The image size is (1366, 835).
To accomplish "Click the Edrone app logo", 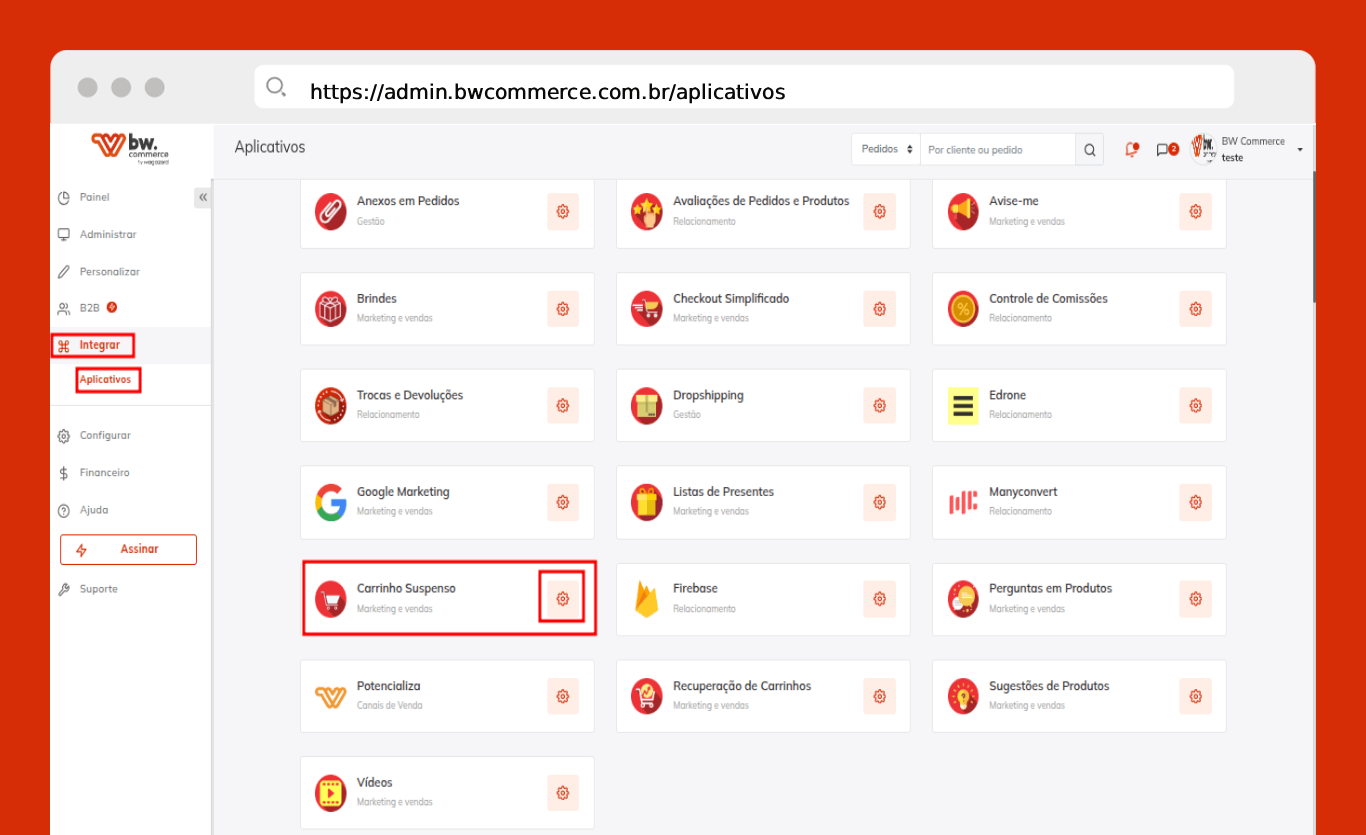I will [963, 405].
